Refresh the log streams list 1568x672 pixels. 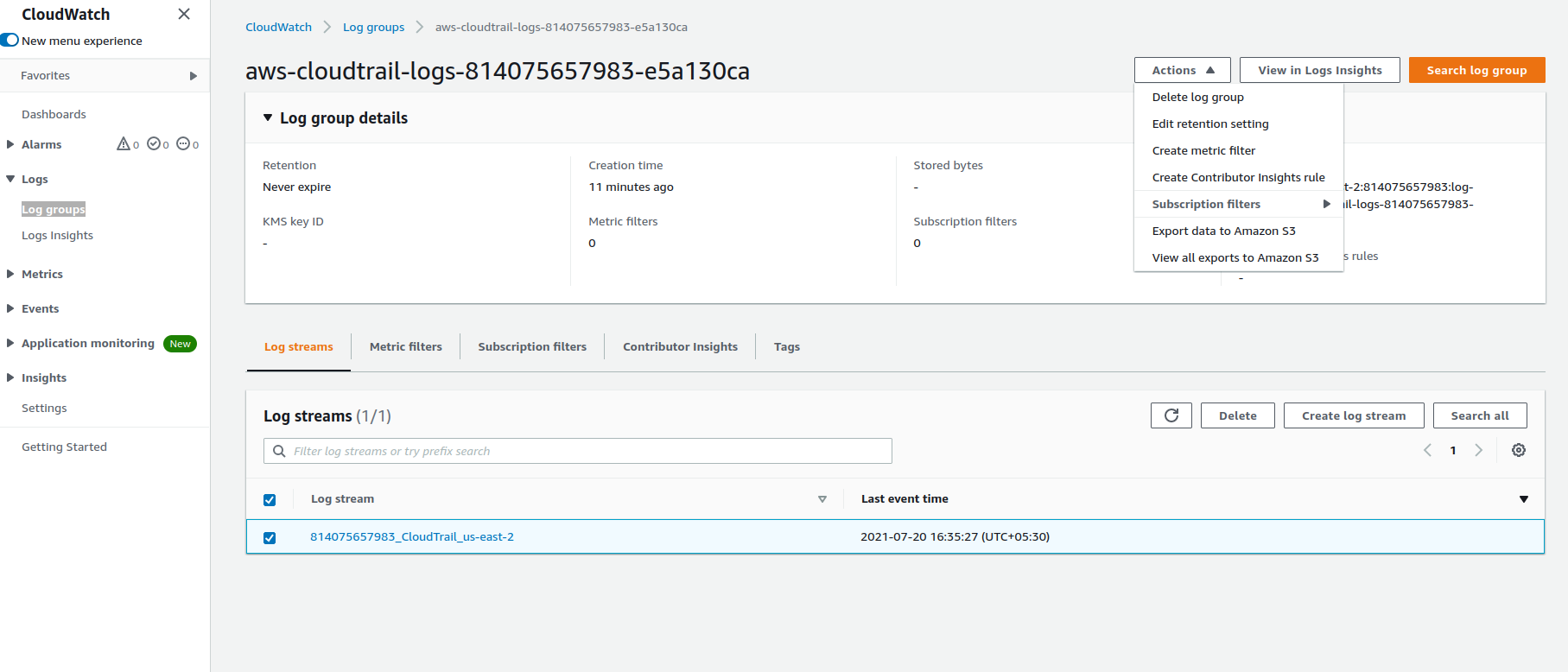coord(1171,415)
